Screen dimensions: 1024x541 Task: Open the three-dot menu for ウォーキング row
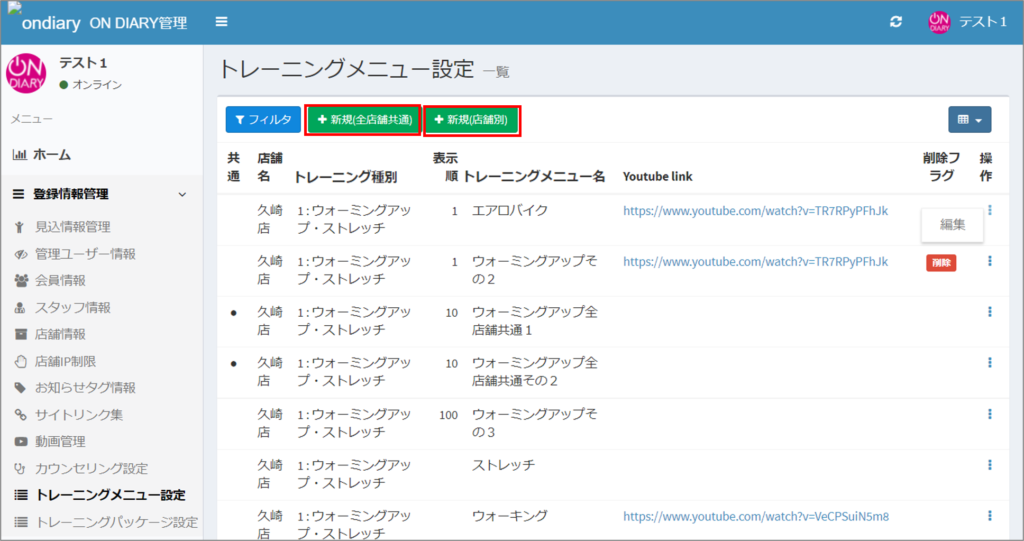989,516
